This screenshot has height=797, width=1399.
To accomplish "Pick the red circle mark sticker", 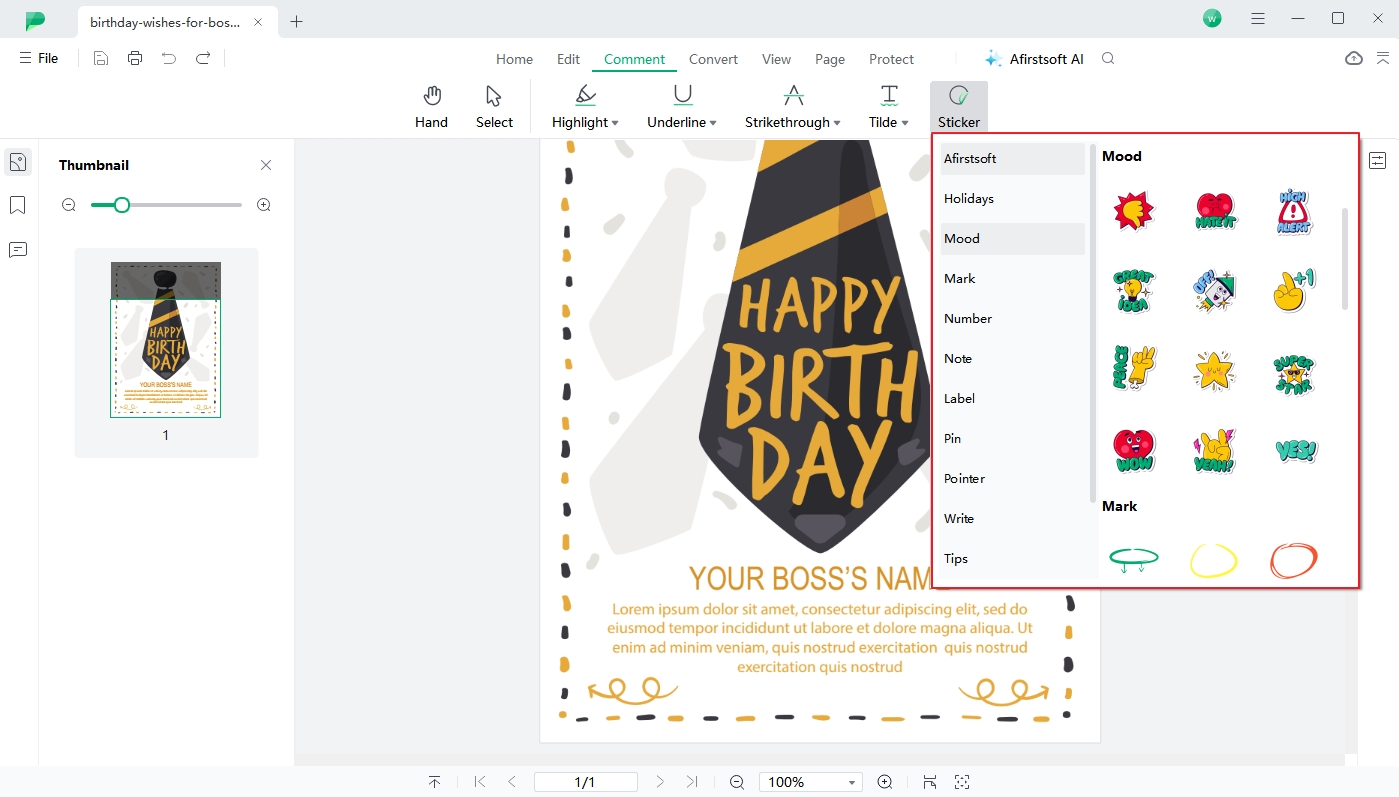I will coord(1294,560).
